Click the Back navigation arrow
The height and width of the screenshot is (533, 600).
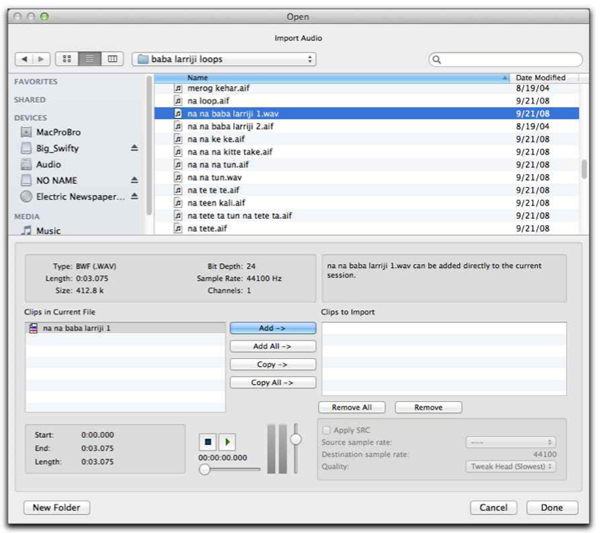point(24,59)
